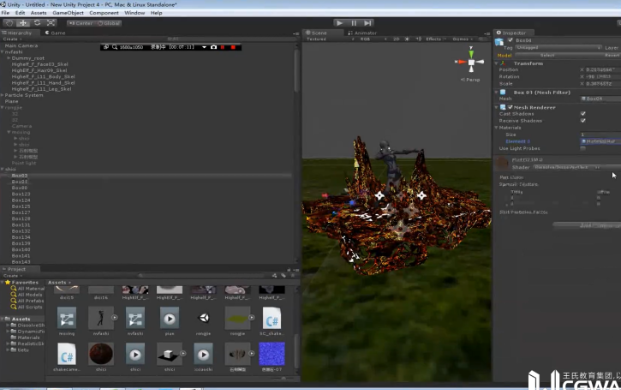
Task: Start Play mode
Action: tap(339, 23)
